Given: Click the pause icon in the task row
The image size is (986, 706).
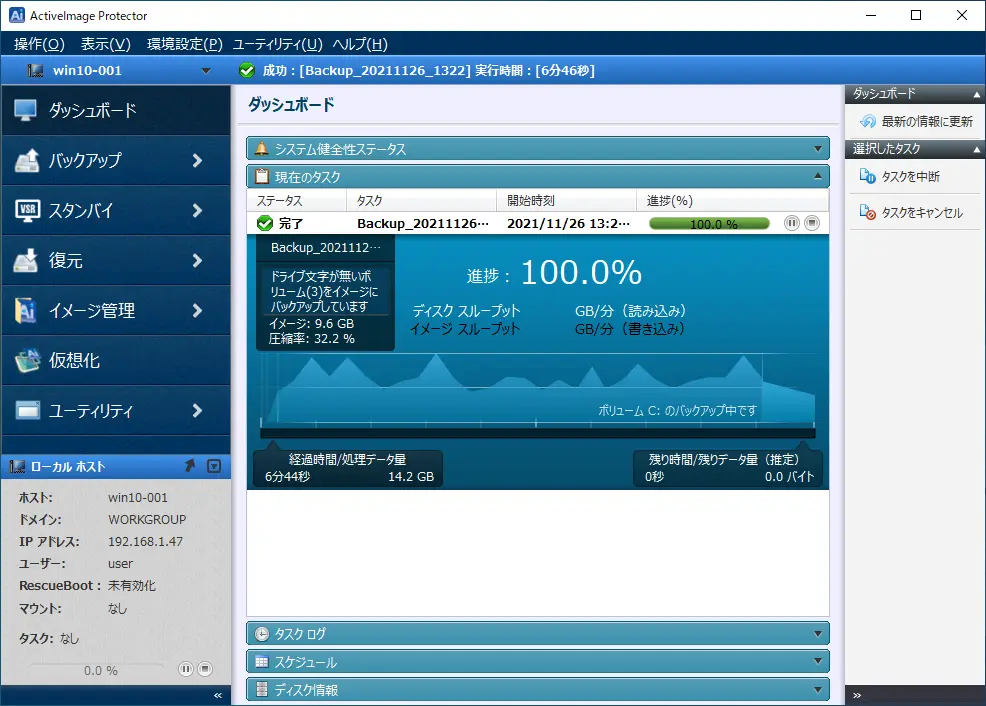Looking at the screenshot, I should tap(792, 223).
